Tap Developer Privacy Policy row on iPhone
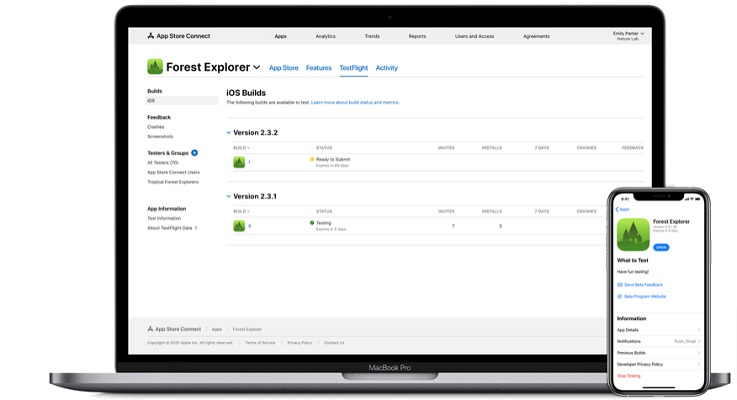737x400 pixels. coord(659,364)
